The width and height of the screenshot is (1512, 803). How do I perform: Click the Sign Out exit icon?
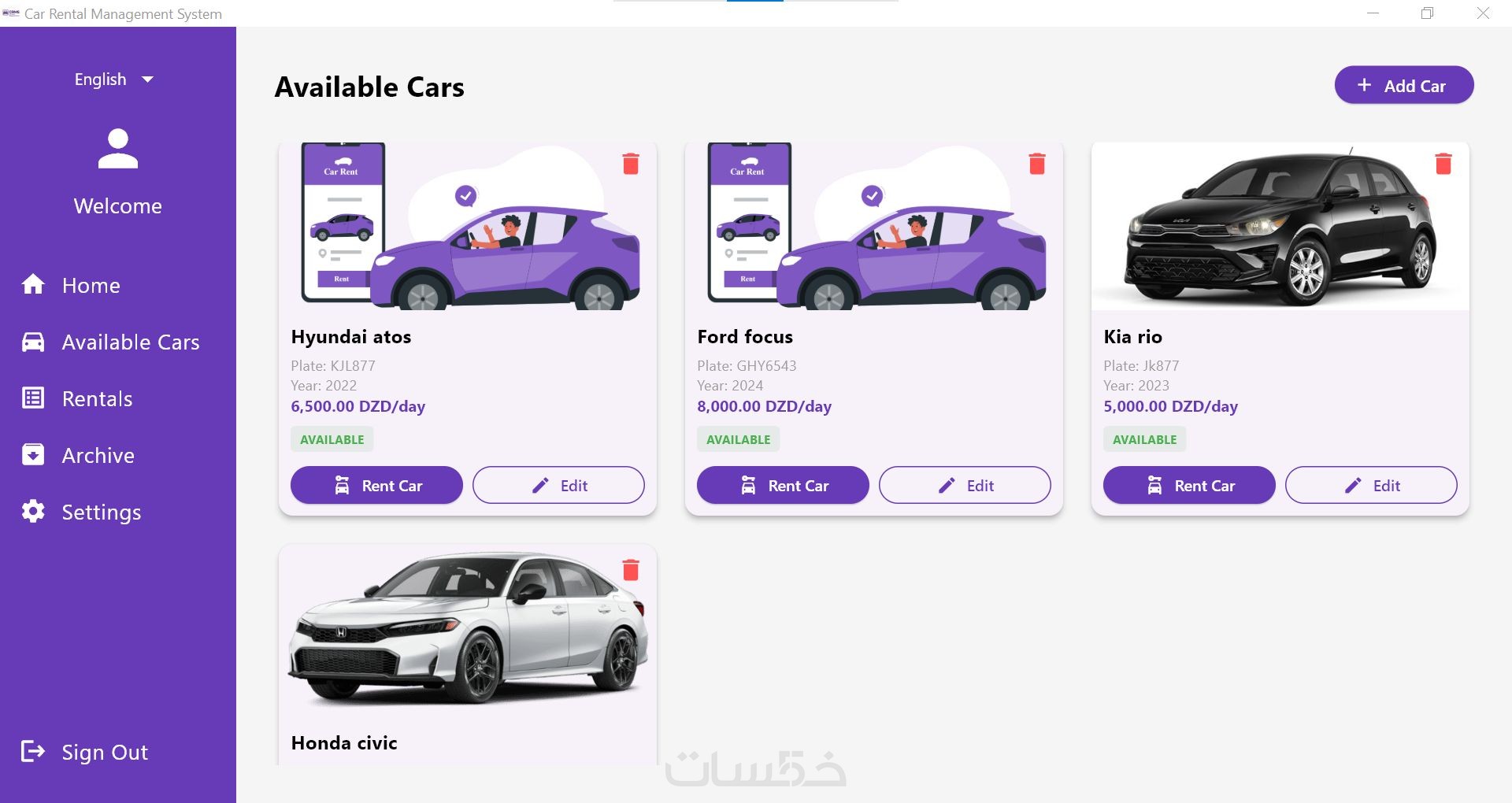[33, 752]
